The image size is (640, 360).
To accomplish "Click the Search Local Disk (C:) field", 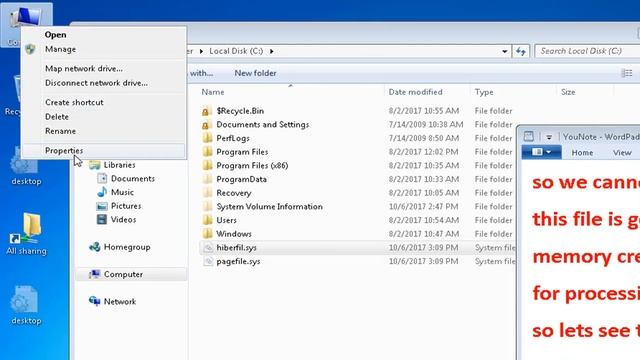I will 587,51.
